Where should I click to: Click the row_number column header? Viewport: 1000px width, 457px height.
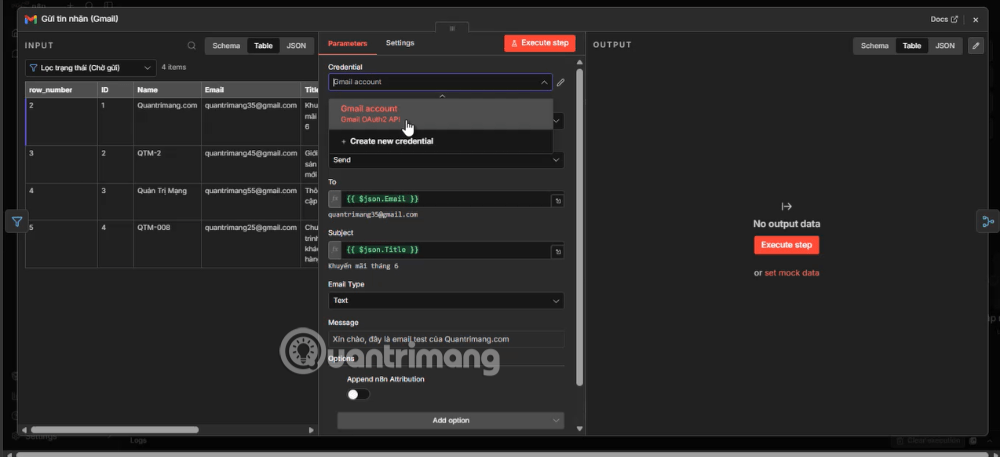coord(61,90)
